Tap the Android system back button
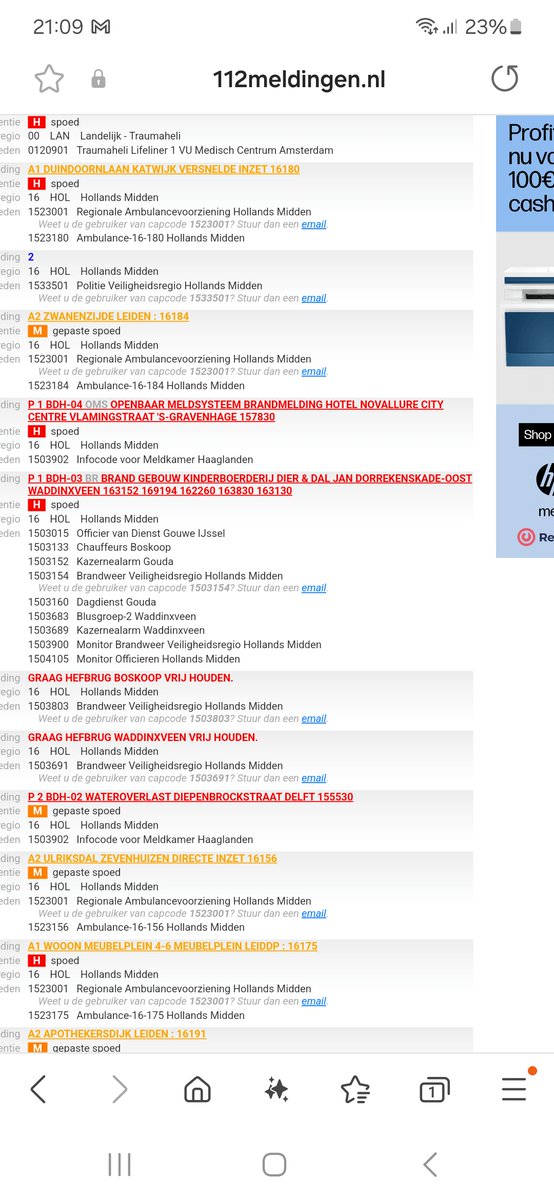554x1200 pixels. (430, 1164)
